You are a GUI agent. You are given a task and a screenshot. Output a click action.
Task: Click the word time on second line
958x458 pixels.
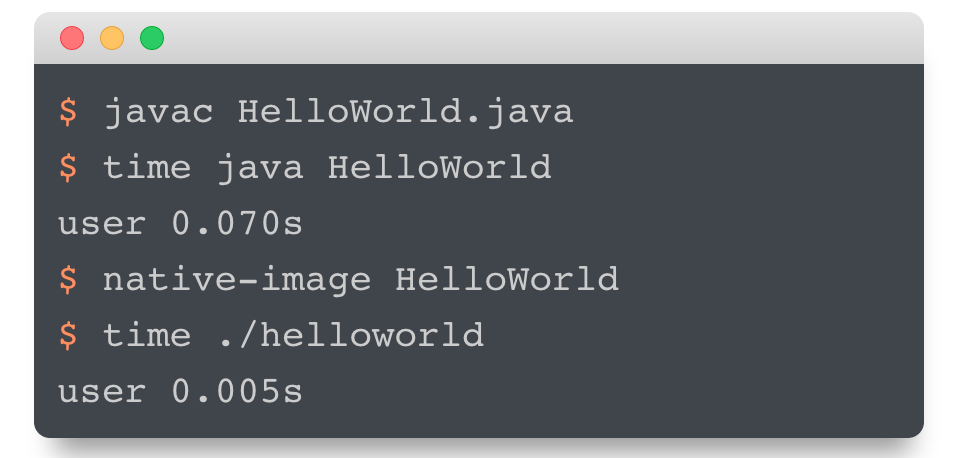[x=147, y=167]
